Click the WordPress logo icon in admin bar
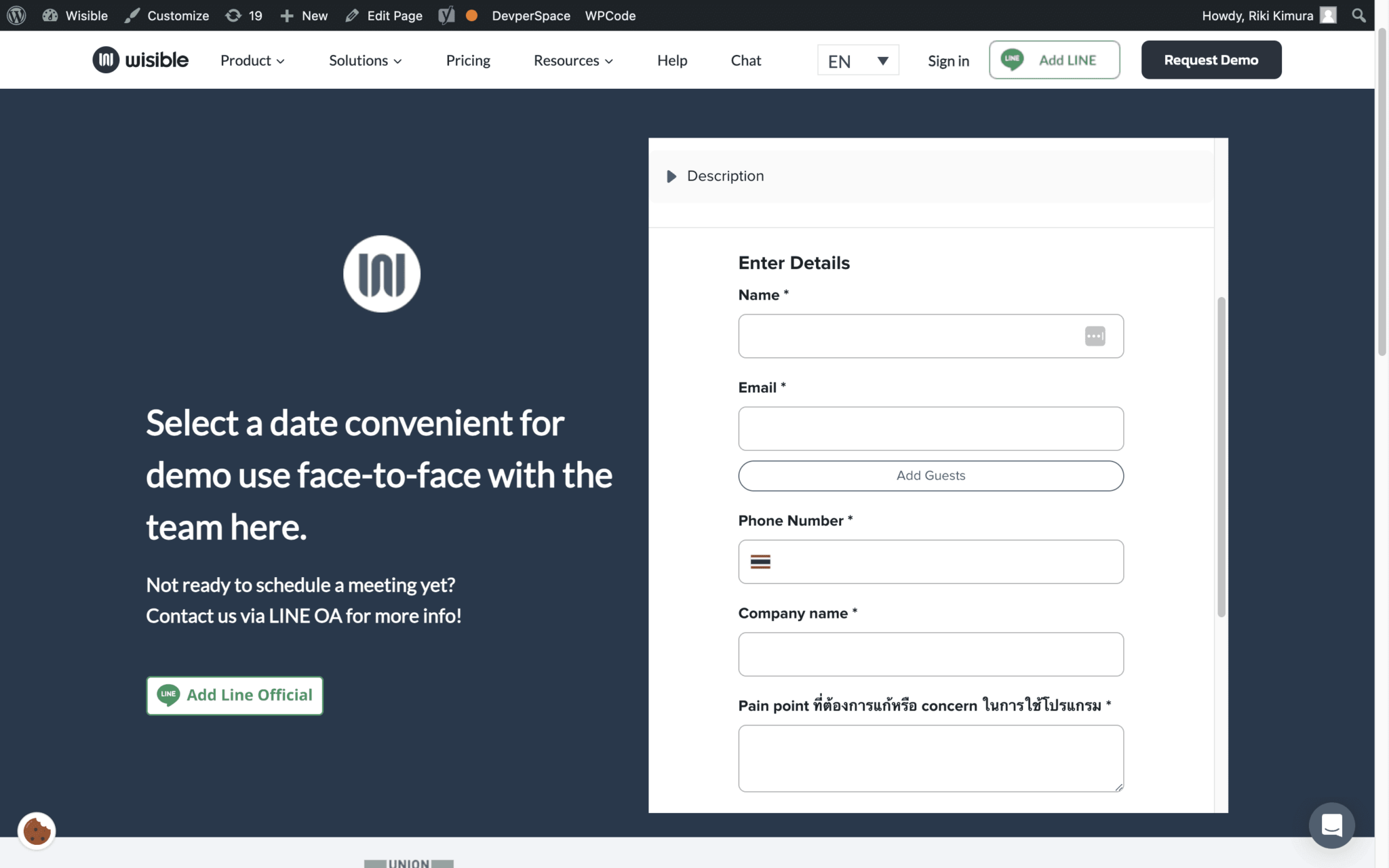This screenshot has height=868, width=1389. point(16,15)
